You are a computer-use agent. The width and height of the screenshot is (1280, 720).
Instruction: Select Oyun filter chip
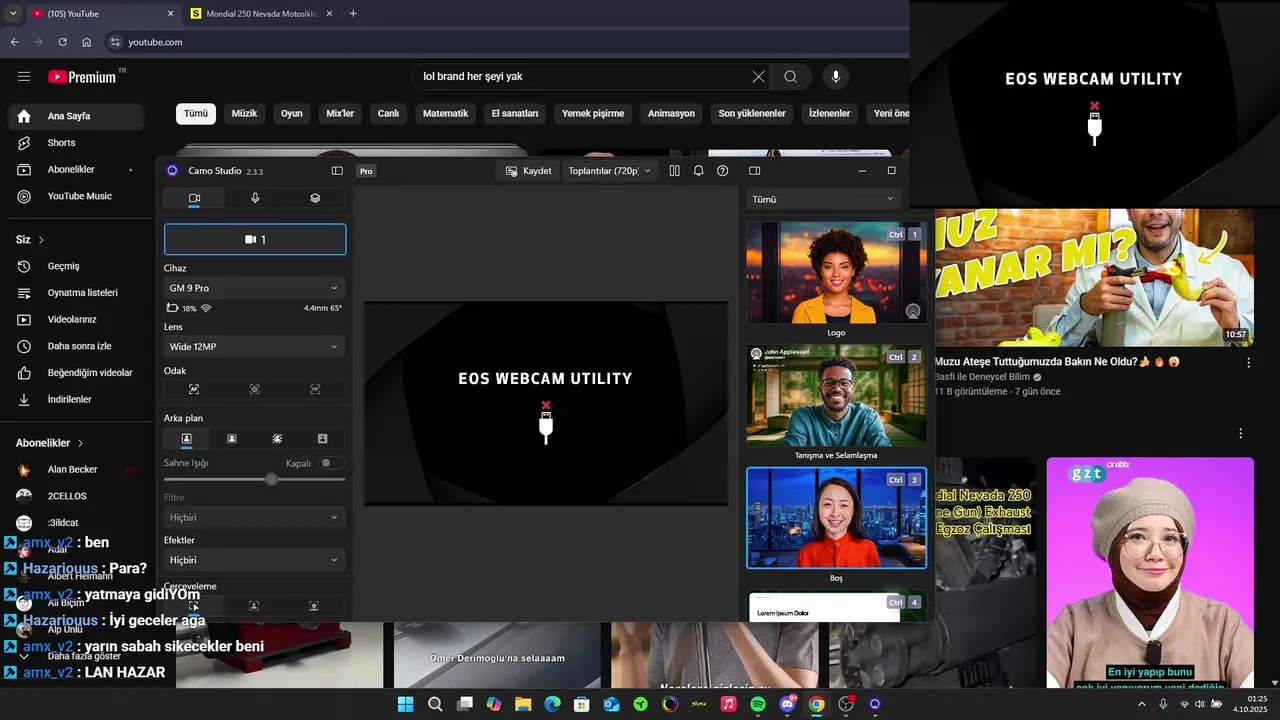pyautogui.click(x=291, y=114)
